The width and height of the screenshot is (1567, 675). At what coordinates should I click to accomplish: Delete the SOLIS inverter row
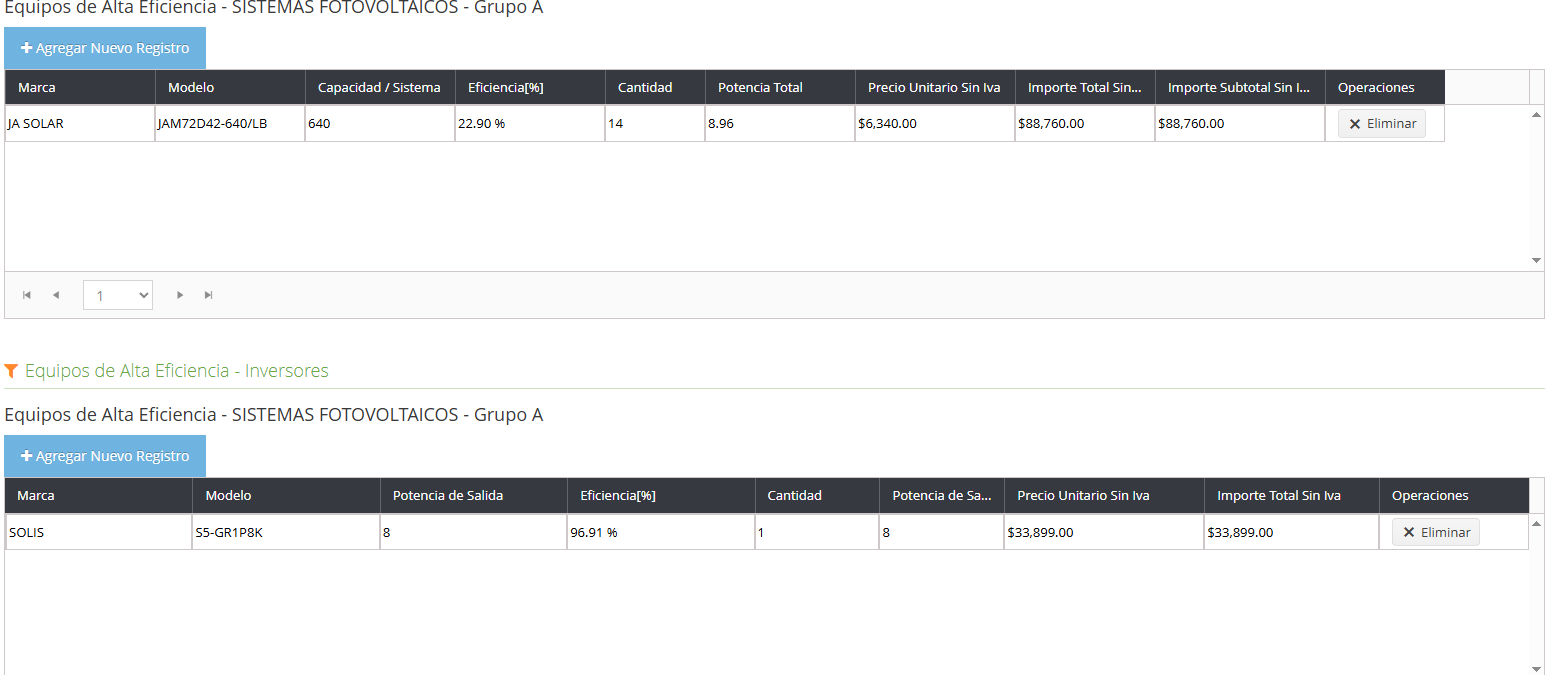point(1435,532)
